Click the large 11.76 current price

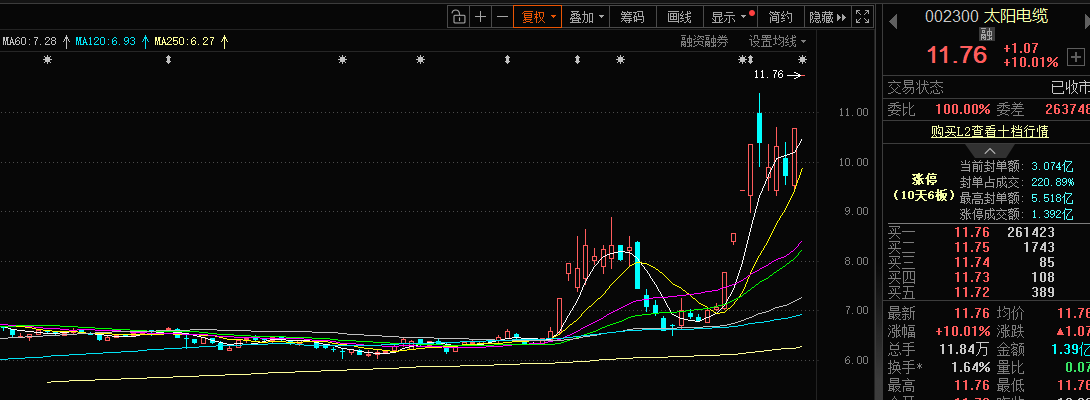tap(957, 55)
